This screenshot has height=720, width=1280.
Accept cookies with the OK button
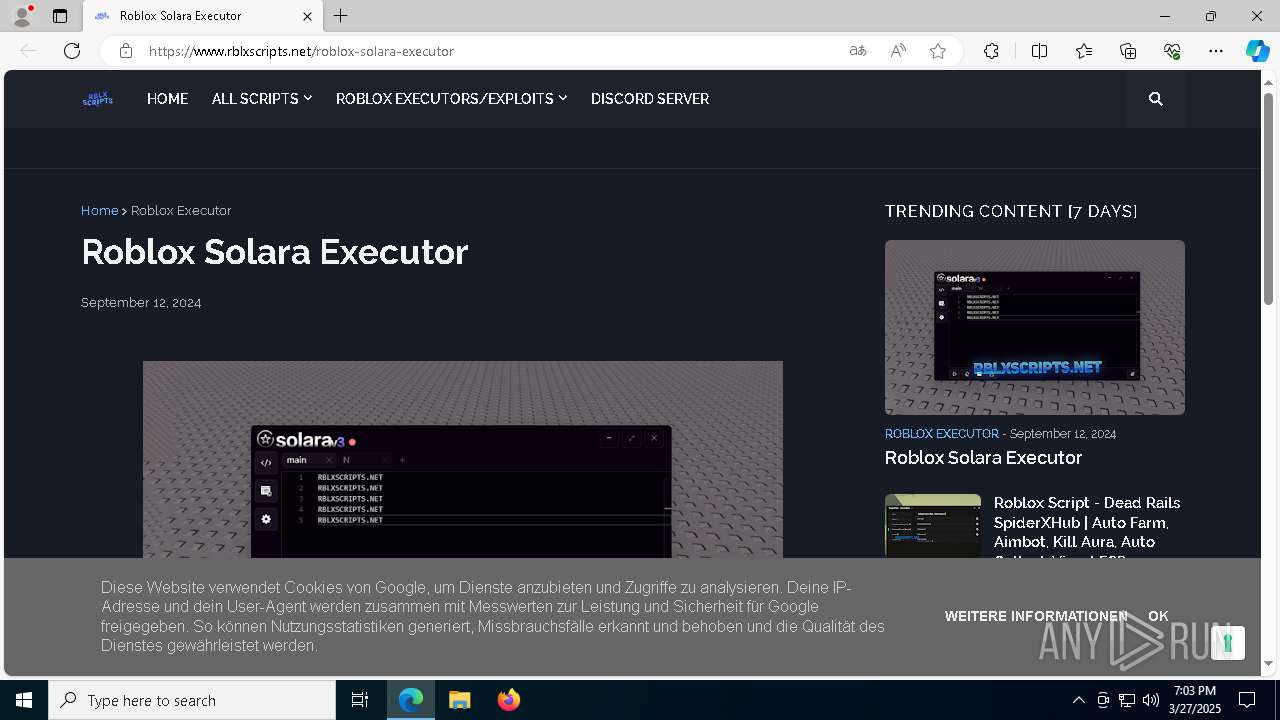[x=1158, y=616]
